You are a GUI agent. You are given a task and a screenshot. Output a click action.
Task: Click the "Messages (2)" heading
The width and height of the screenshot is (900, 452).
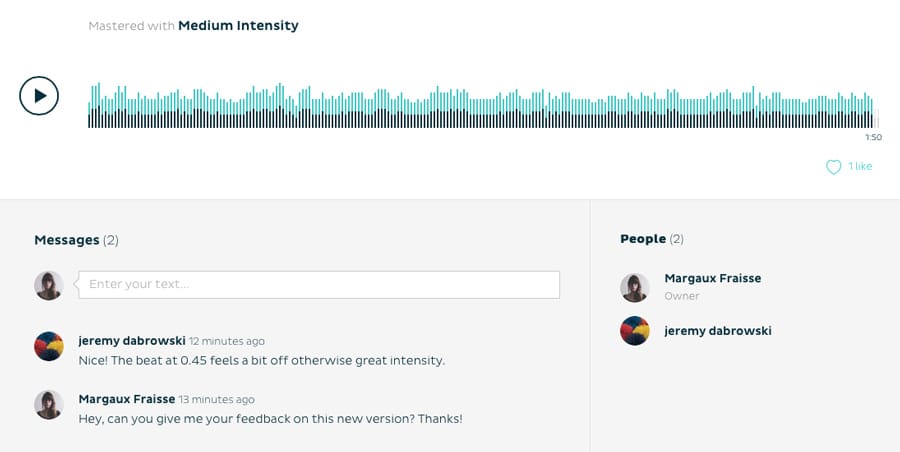coord(76,240)
